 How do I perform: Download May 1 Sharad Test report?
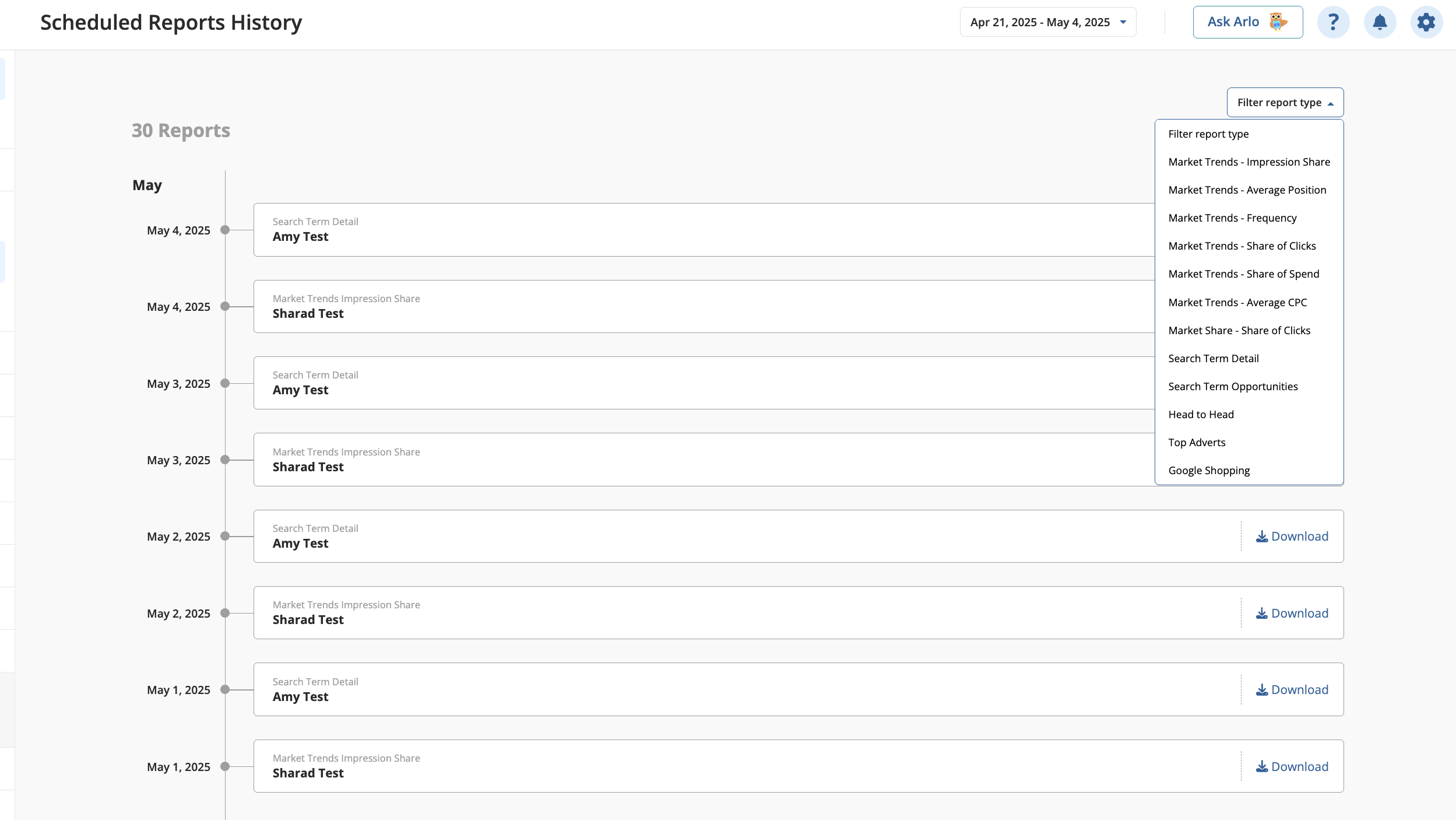(1292, 767)
